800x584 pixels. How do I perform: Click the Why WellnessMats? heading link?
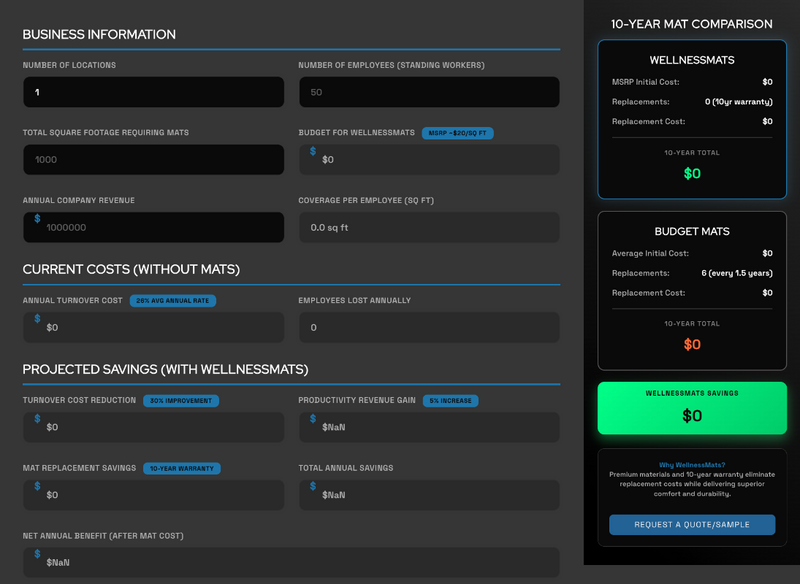point(690,464)
